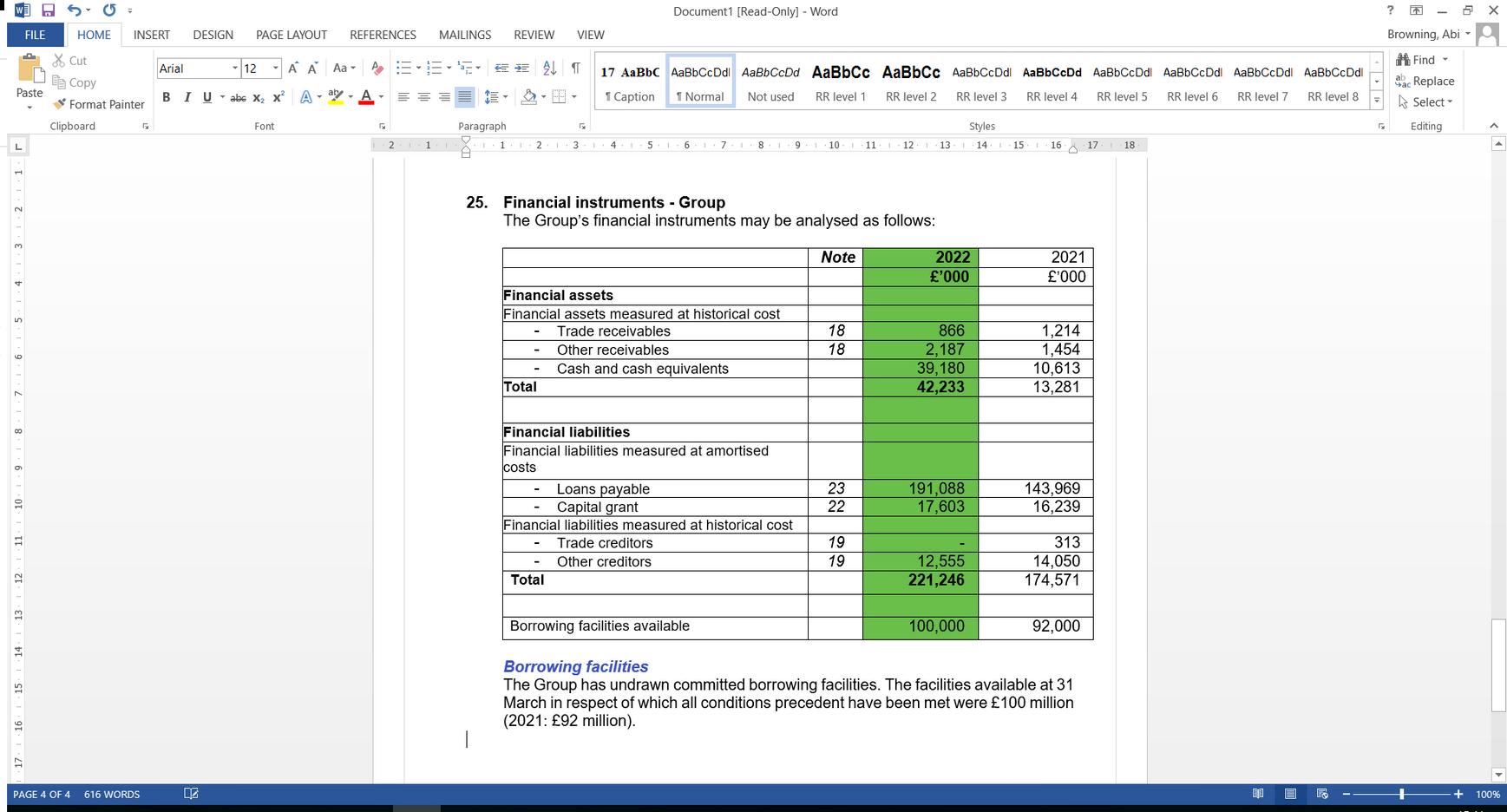Apply superscript formatting
This screenshot has height=812, width=1507.
tap(278, 97)
